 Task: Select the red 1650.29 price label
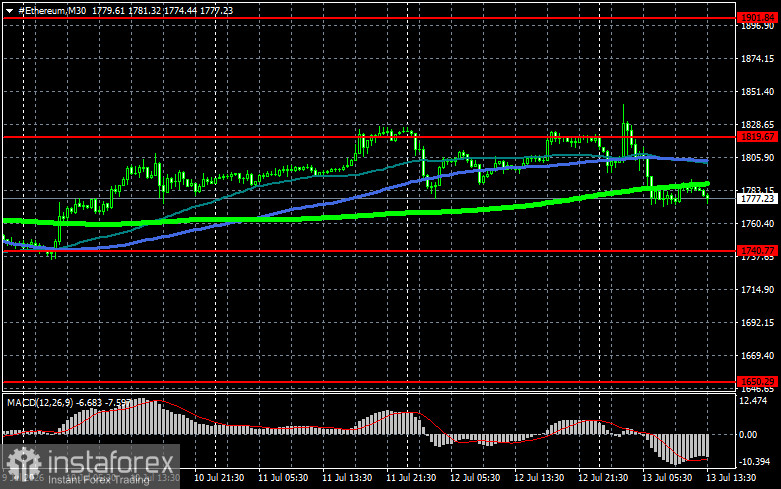tap(758, 381)
